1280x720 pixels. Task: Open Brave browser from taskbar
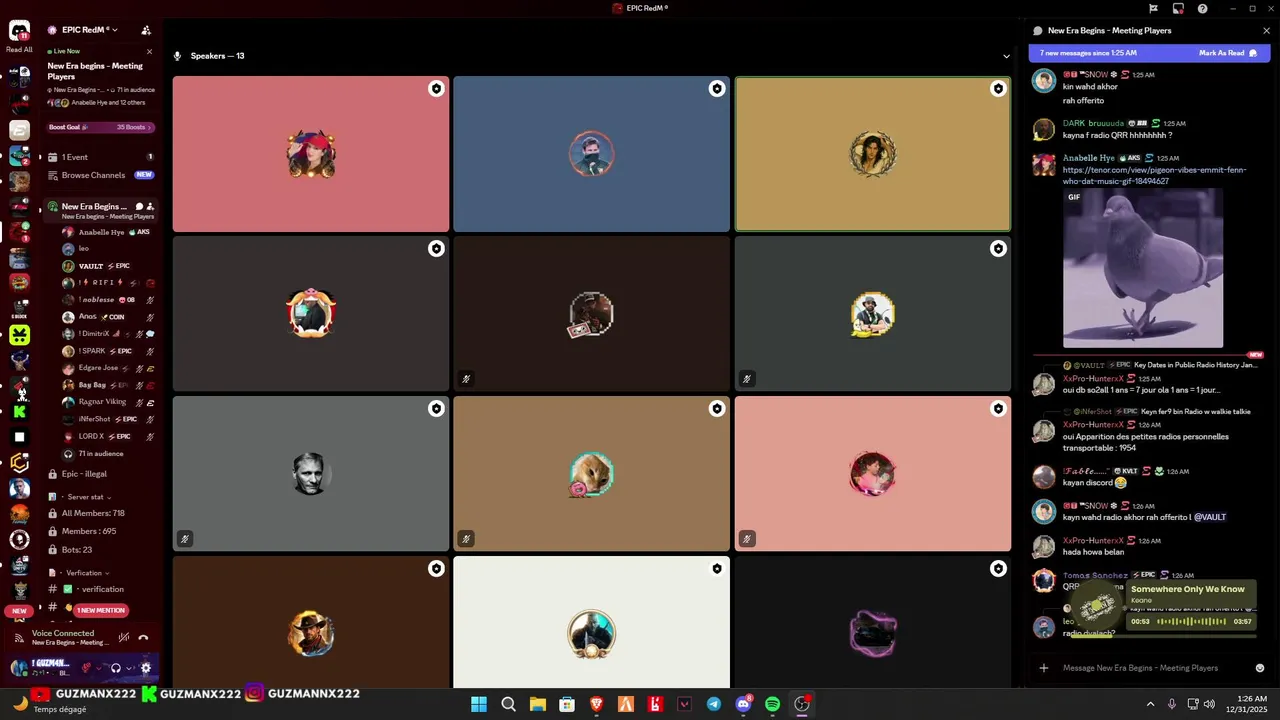597,704
